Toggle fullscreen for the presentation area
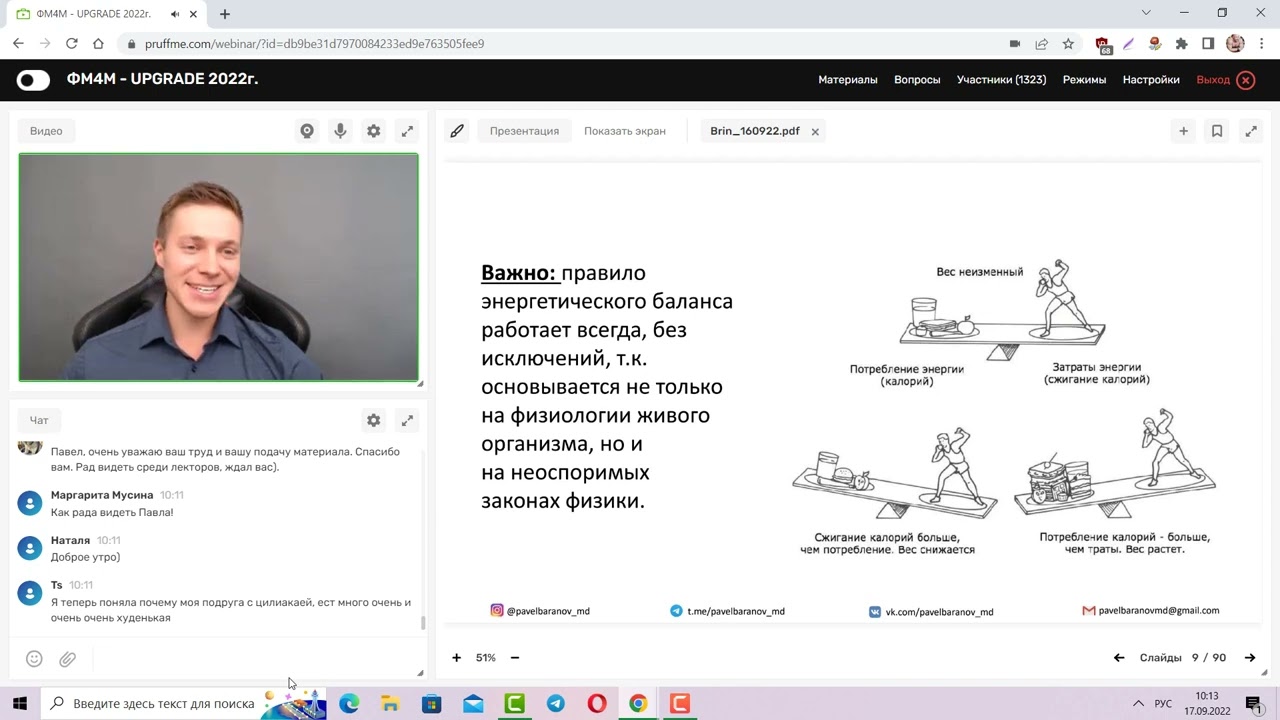 coord(1251,130)
